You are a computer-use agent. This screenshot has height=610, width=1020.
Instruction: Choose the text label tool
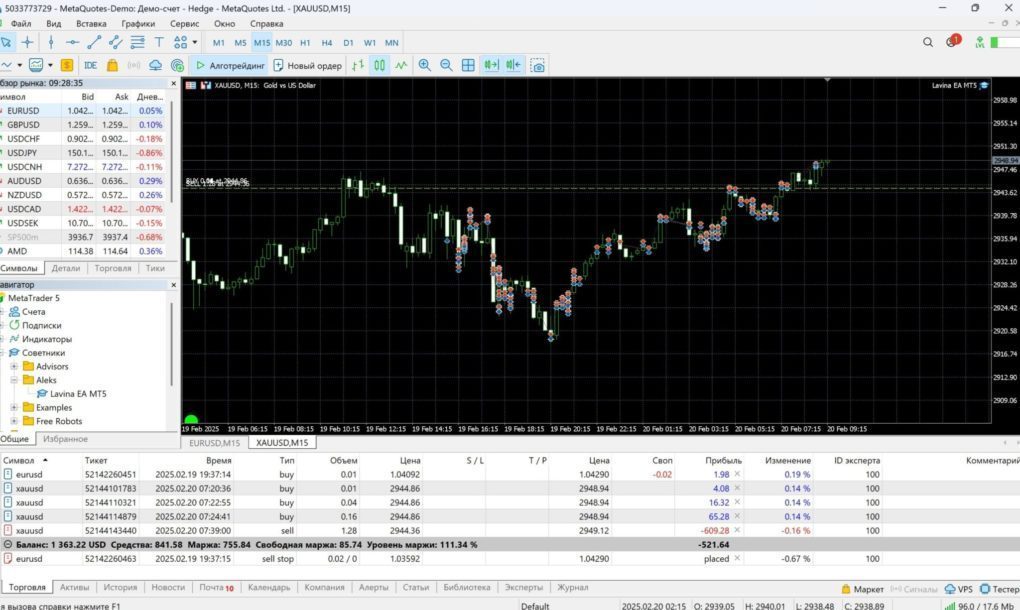[x=159, y=43]
